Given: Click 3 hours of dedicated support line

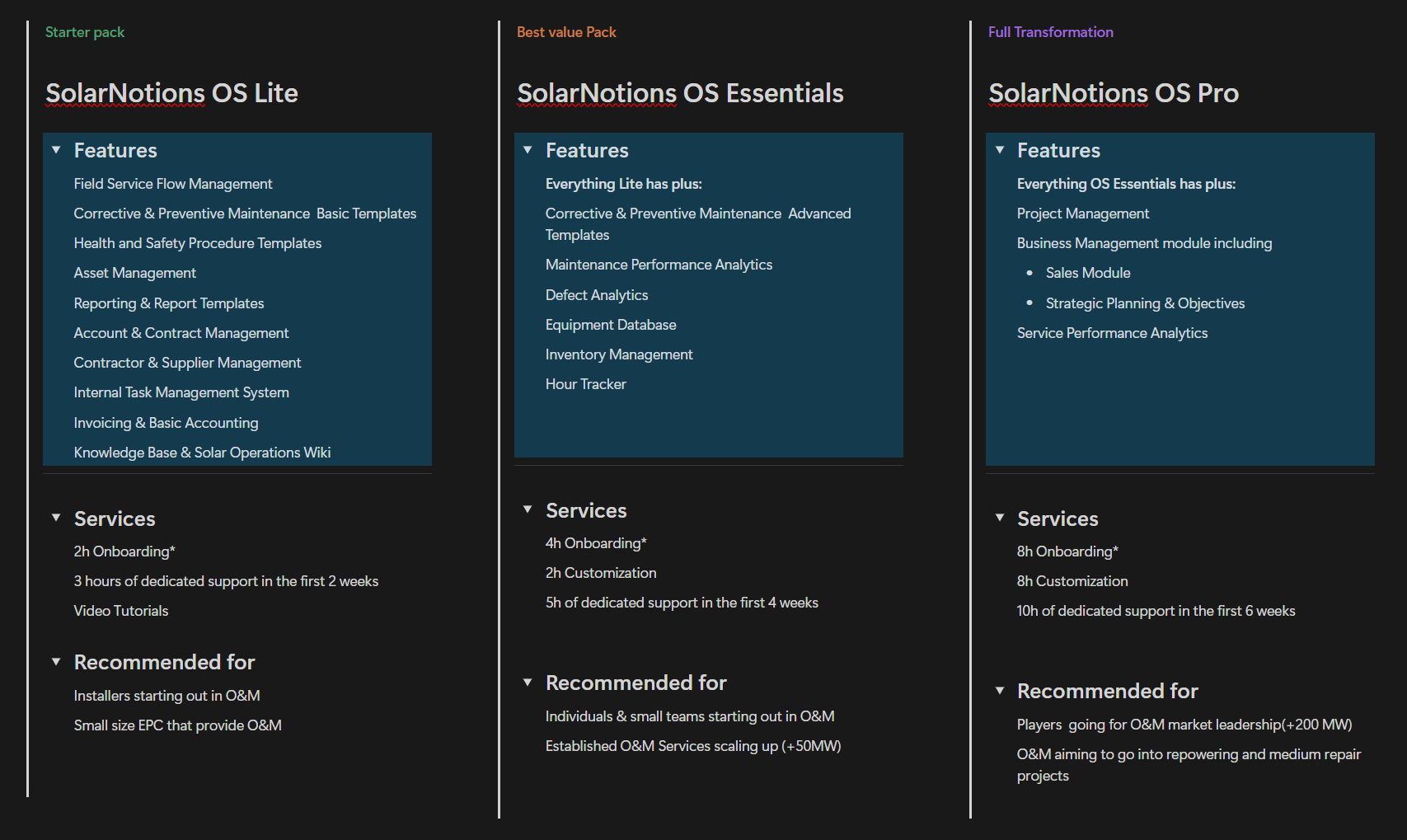Looking at the screenshot, I should click(226, 581).
